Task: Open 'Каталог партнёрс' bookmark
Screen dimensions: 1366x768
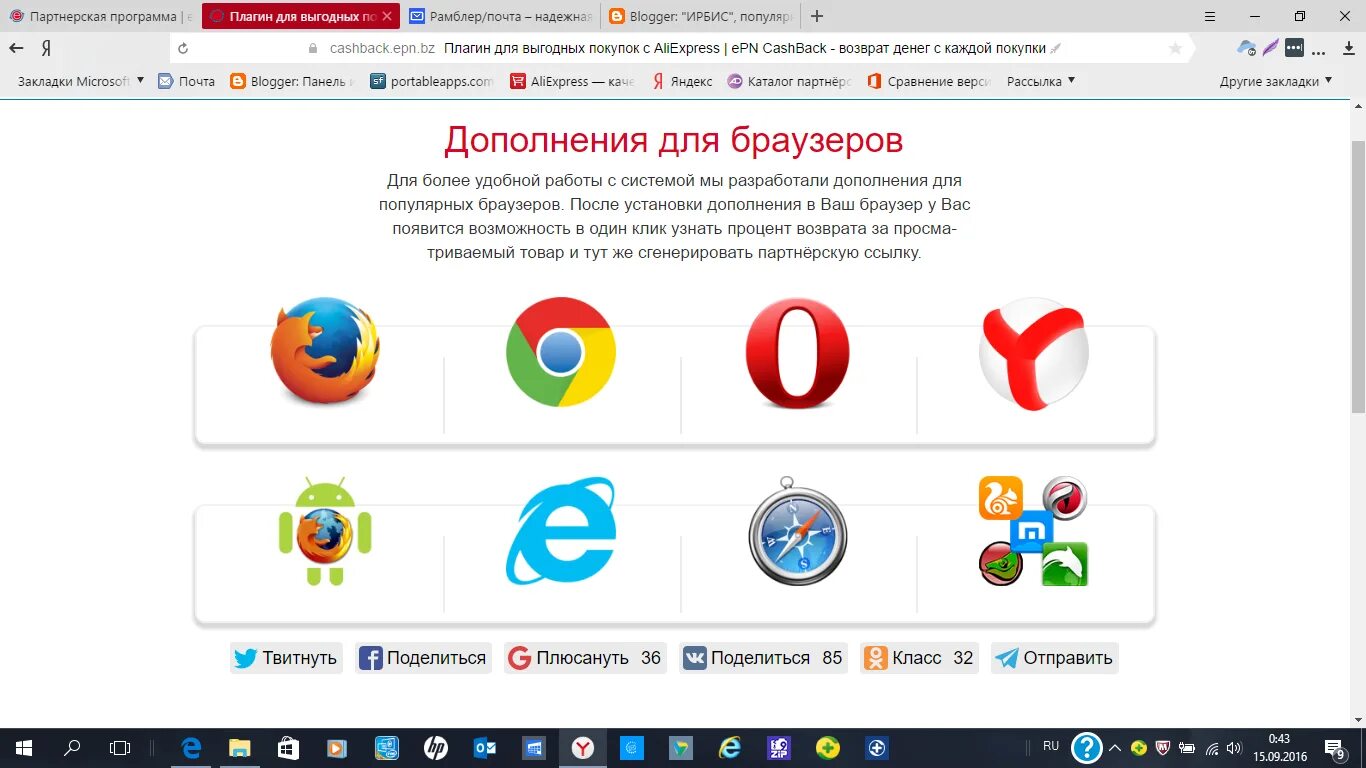Action: (790, 81)
